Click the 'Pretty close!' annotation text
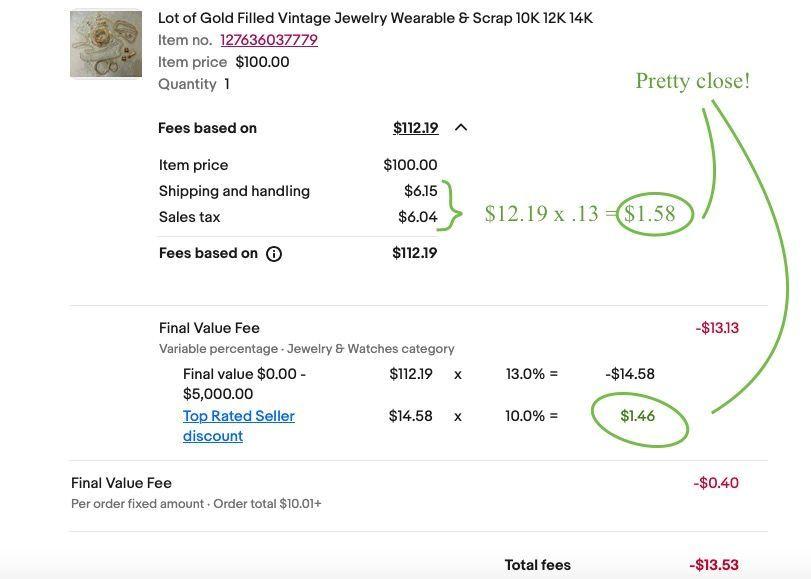811x579 pixels. 693,81
